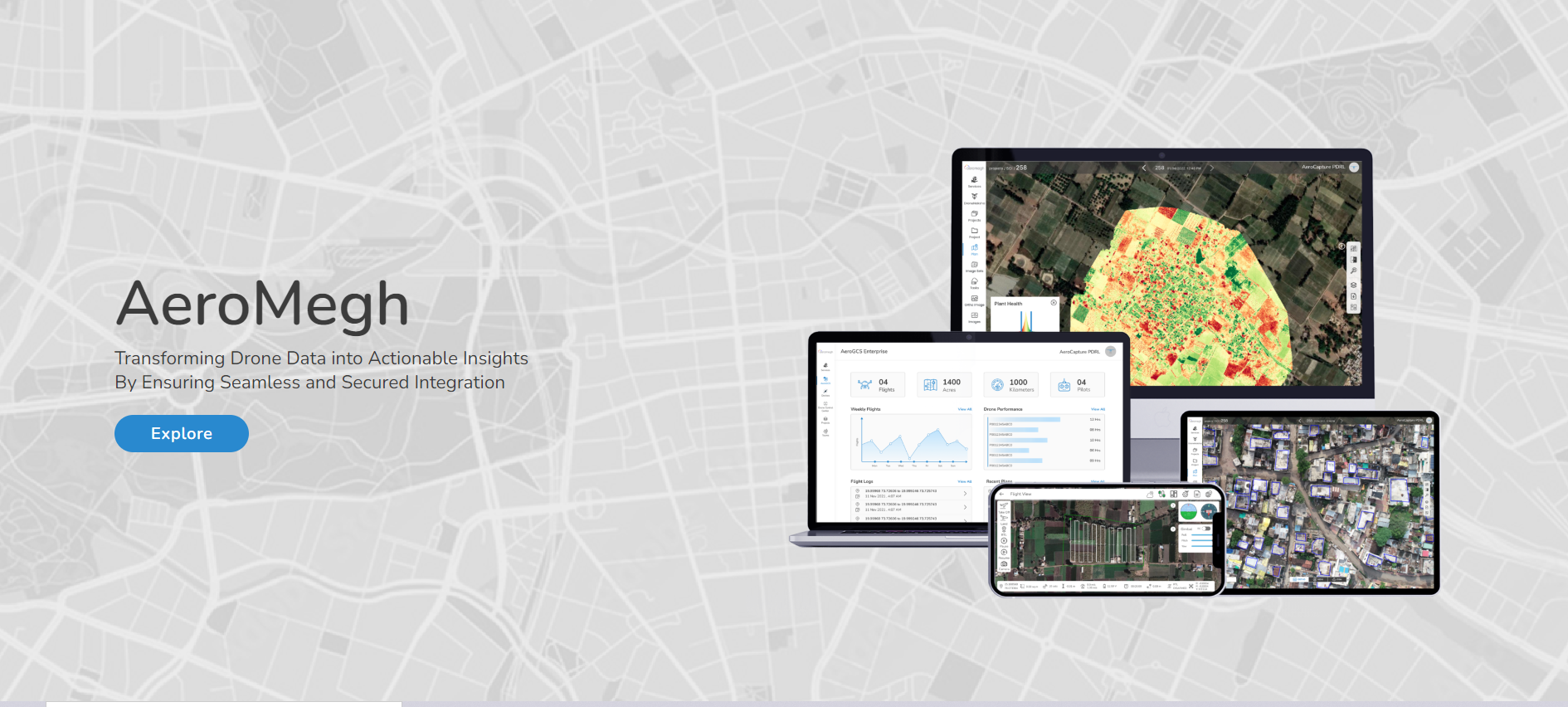1568x707 pixels.
Task: Click the Weekly Flights line chart
Action: (x=911, y=441)
